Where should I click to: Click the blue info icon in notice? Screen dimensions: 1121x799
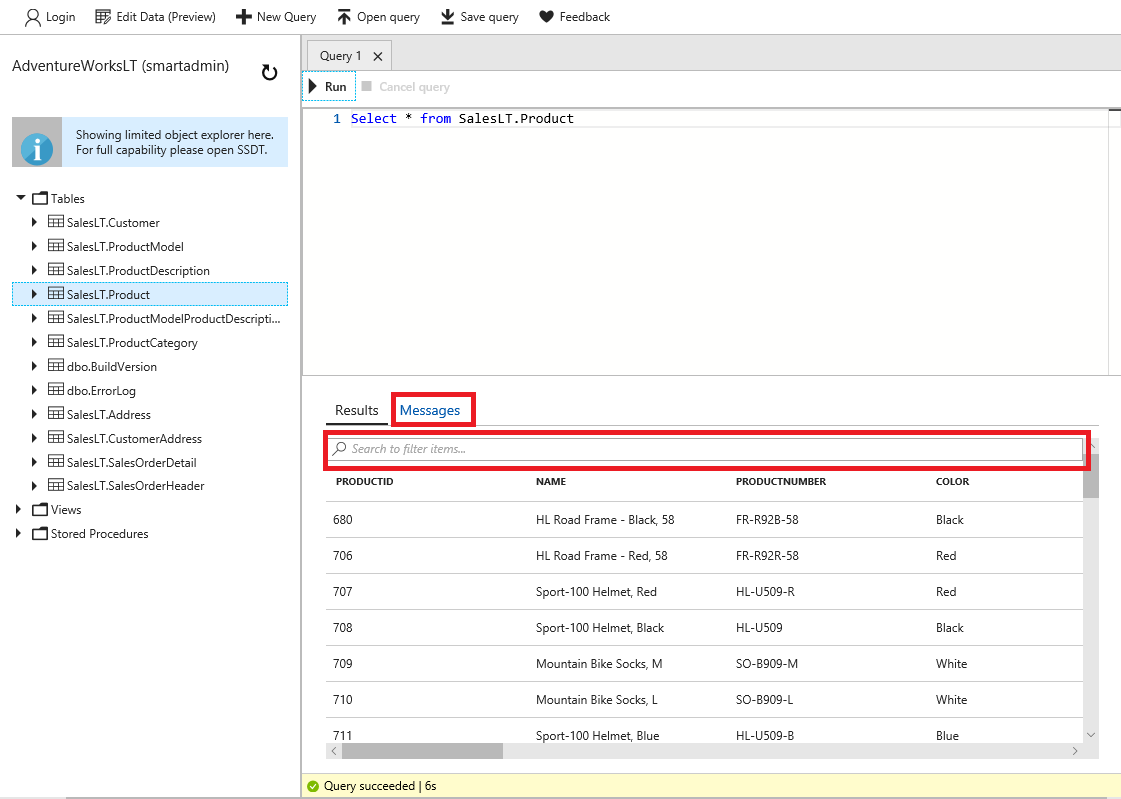(x=37, y=148)
